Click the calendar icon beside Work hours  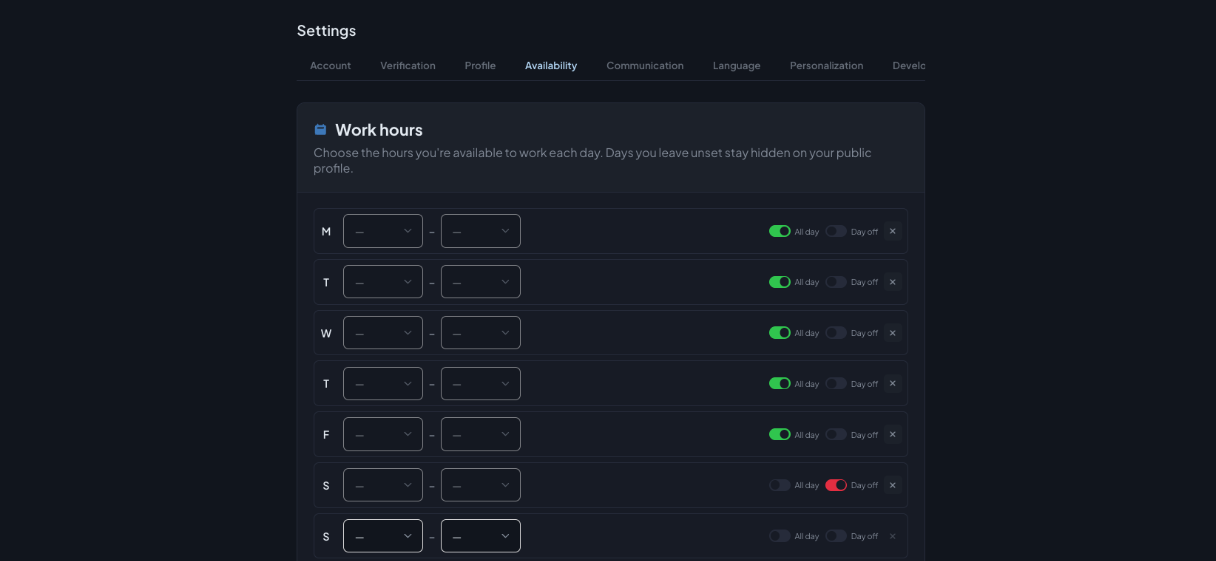(320, 130)
